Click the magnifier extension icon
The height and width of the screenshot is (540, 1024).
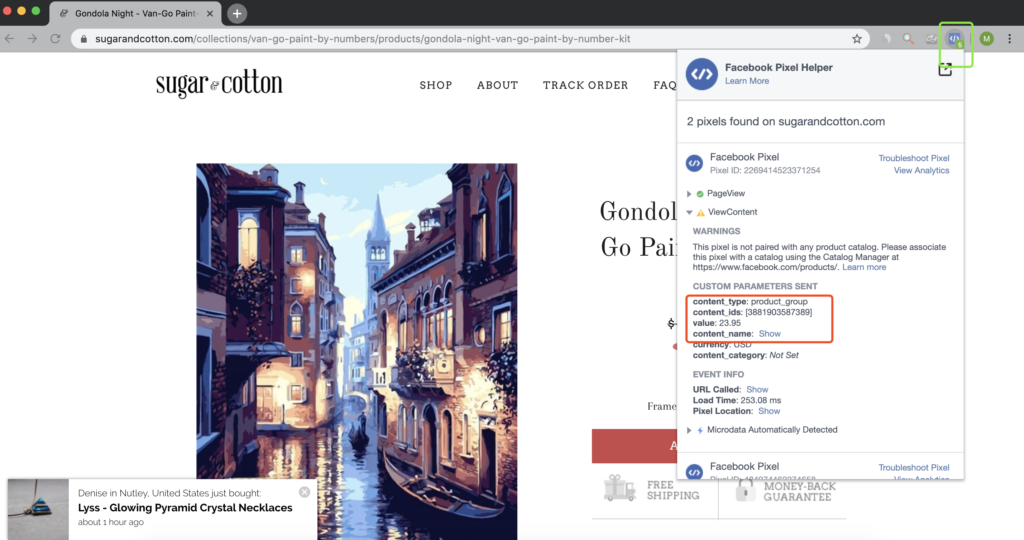(x=908, y=39)
